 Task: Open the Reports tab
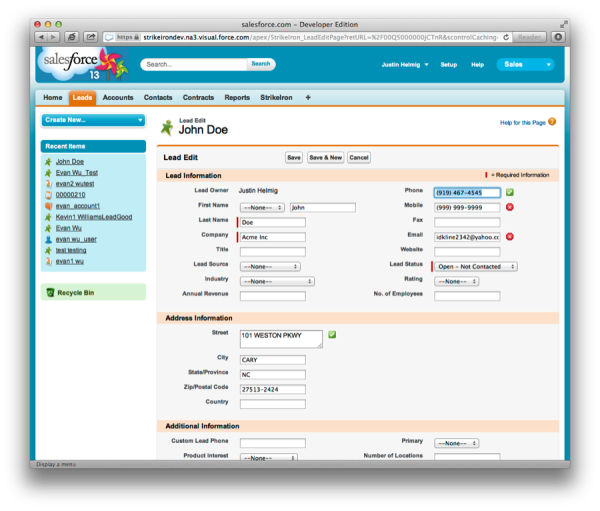click(237, 98)
